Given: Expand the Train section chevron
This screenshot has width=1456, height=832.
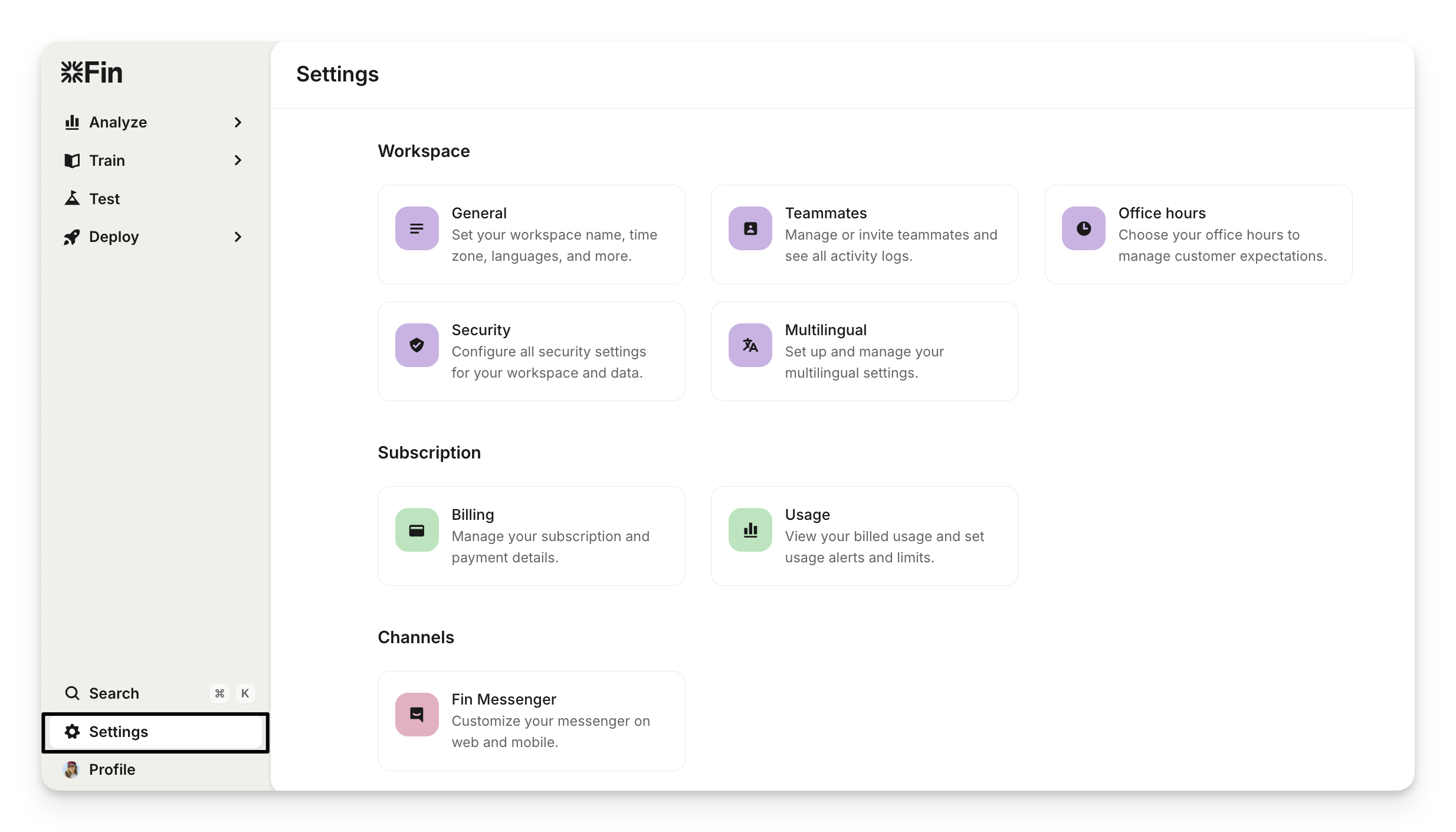Looking at the screenshot, I should point(238,160).
